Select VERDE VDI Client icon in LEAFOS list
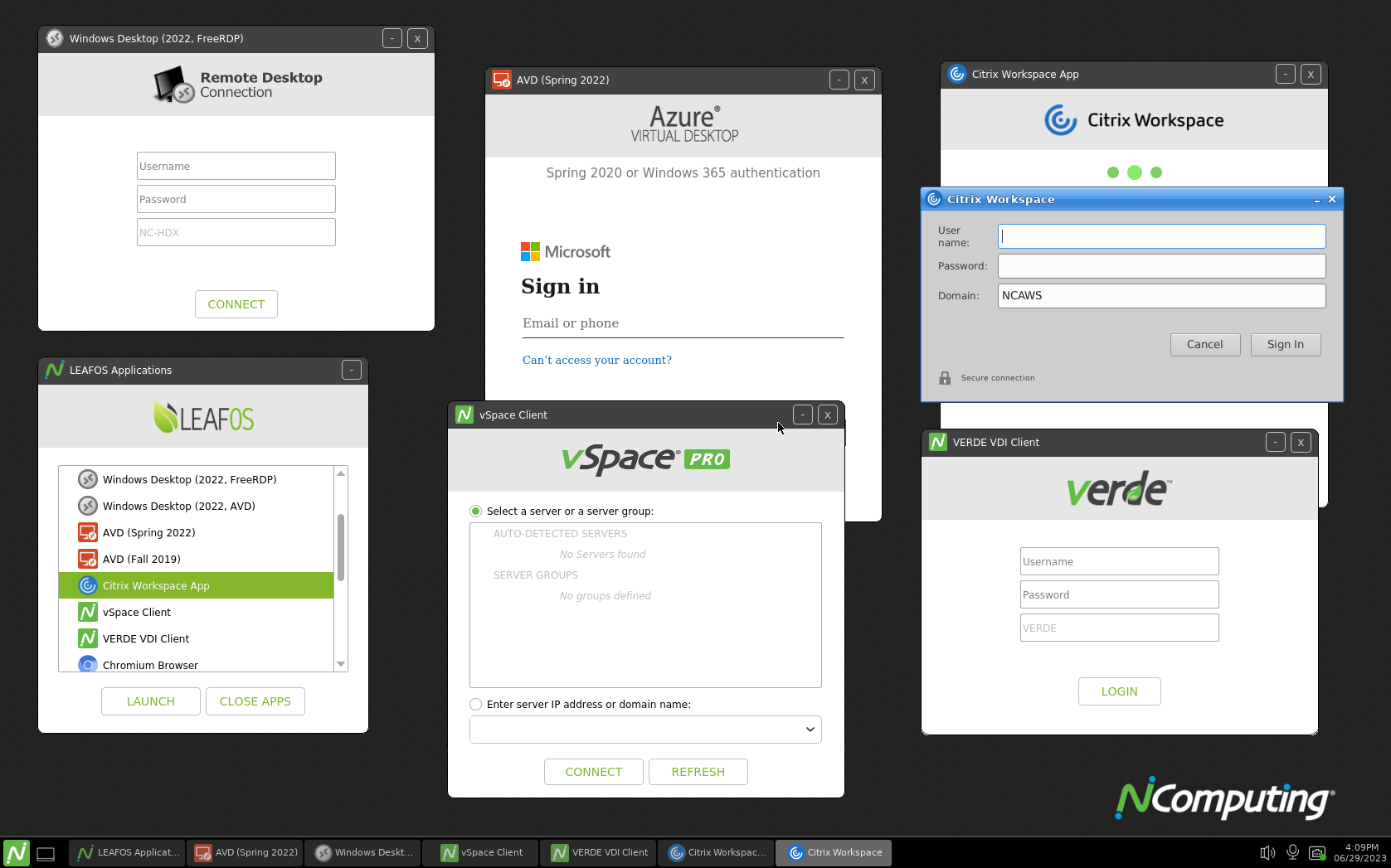This screenshot has height=868, width=1391. click(x=88, y=638)
